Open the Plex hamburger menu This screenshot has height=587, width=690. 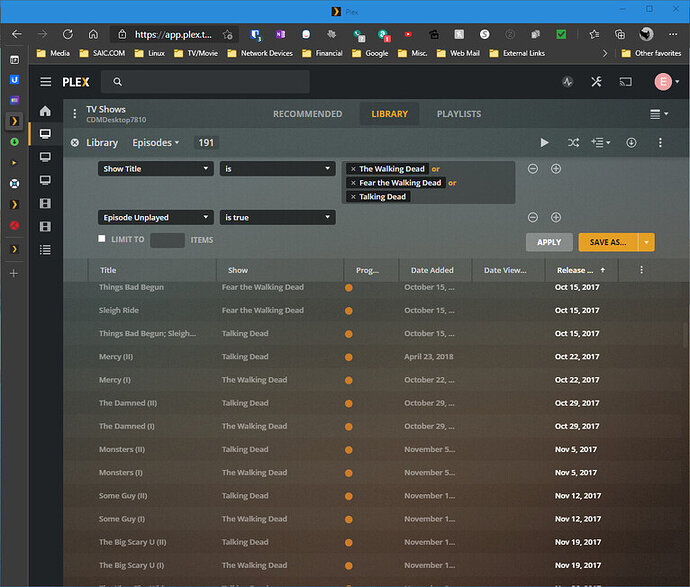[46, 82]
